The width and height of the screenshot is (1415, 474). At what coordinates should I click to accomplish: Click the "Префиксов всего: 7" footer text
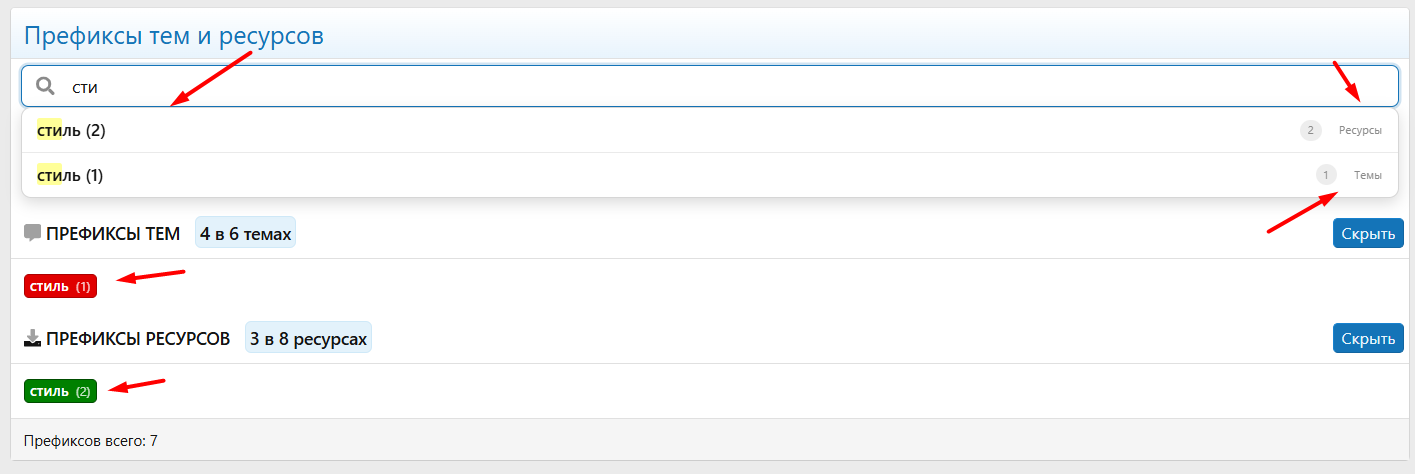tap(91, 440)
